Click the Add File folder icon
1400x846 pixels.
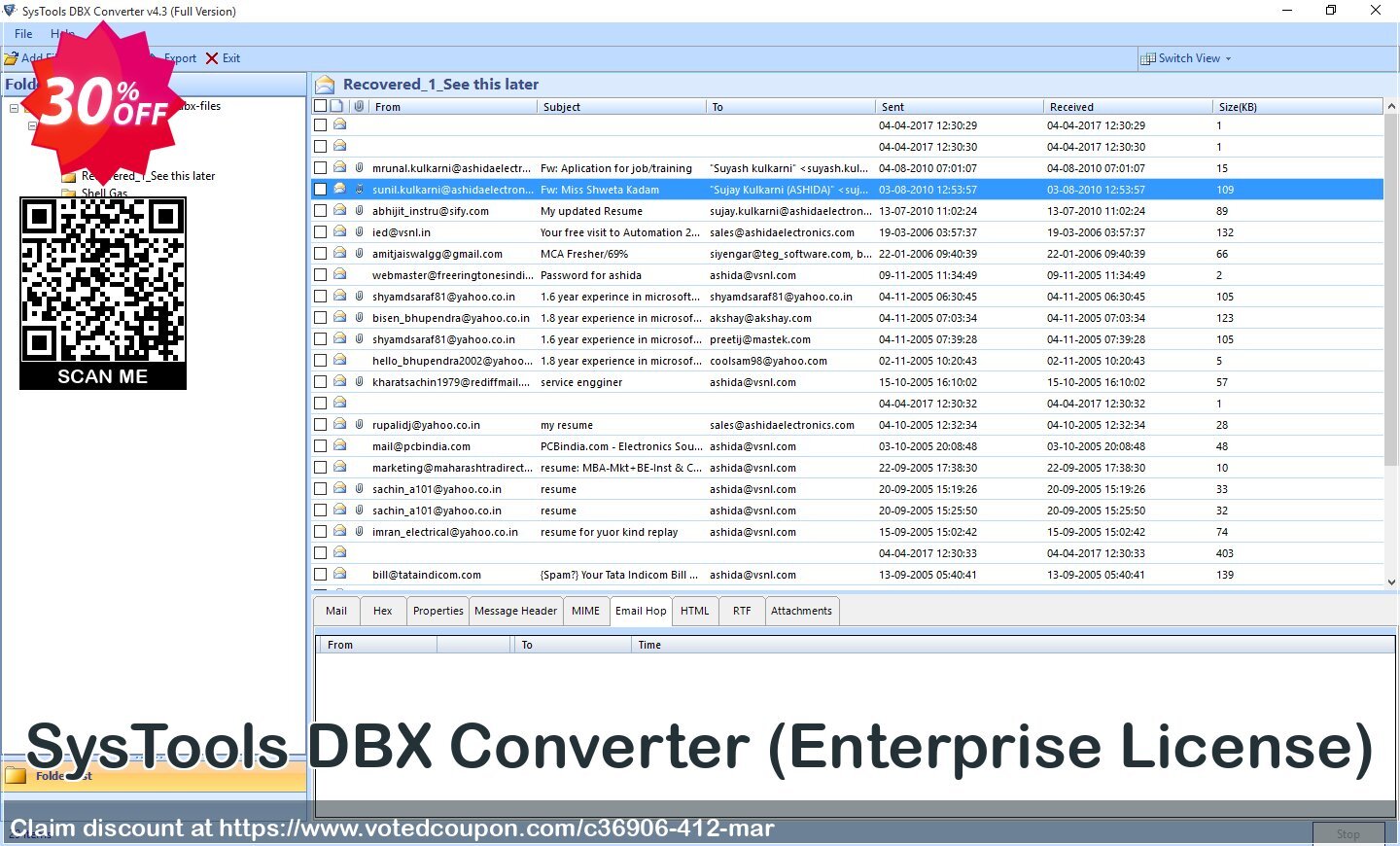click(11, 58)
